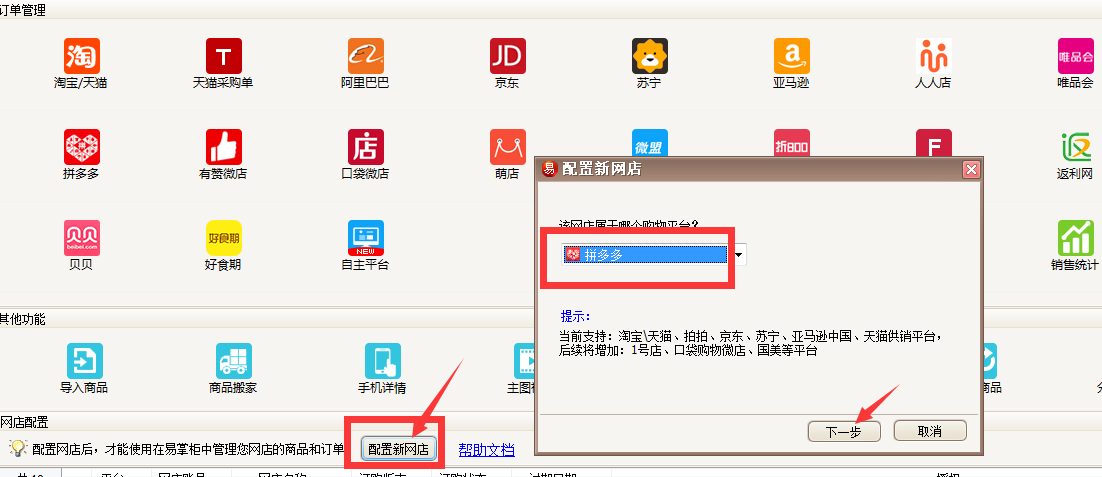1102x477 pixels.
Task: Open the 淘宝/天猫 platform icon
Action: 82,55
